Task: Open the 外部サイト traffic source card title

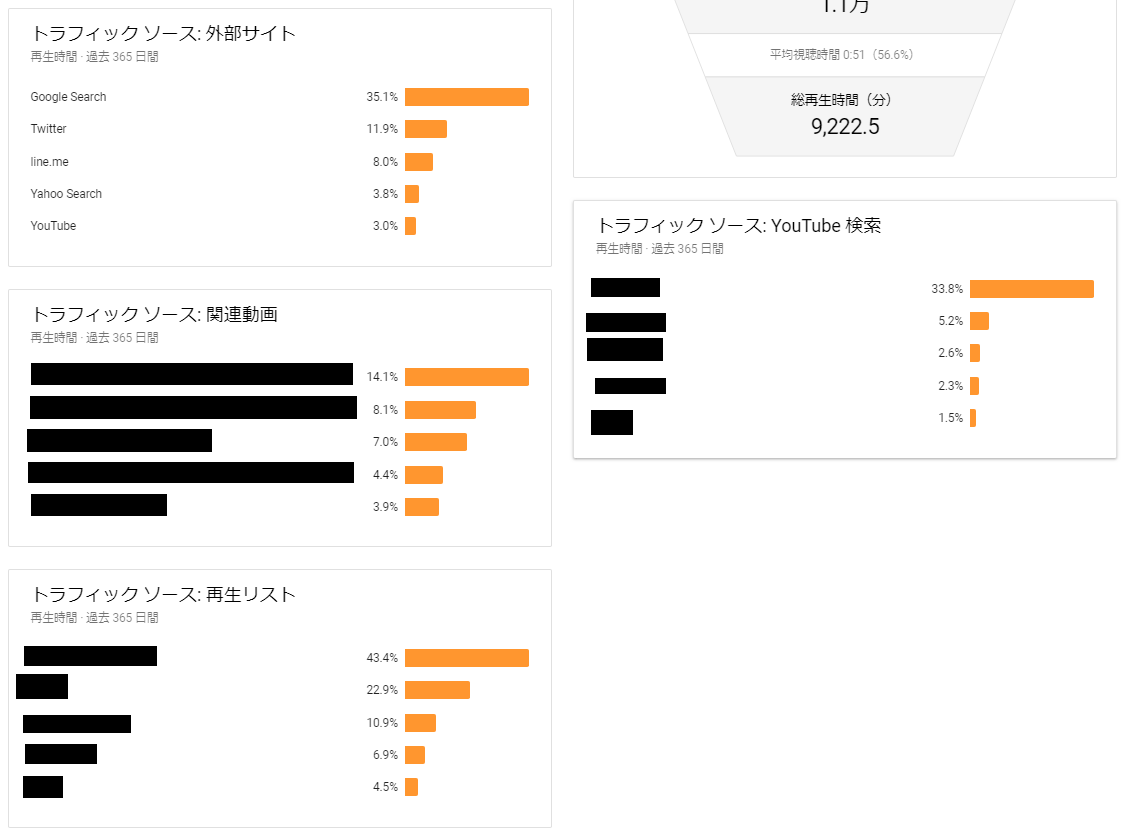Action: pyautogui.click(x=164, y=33)
